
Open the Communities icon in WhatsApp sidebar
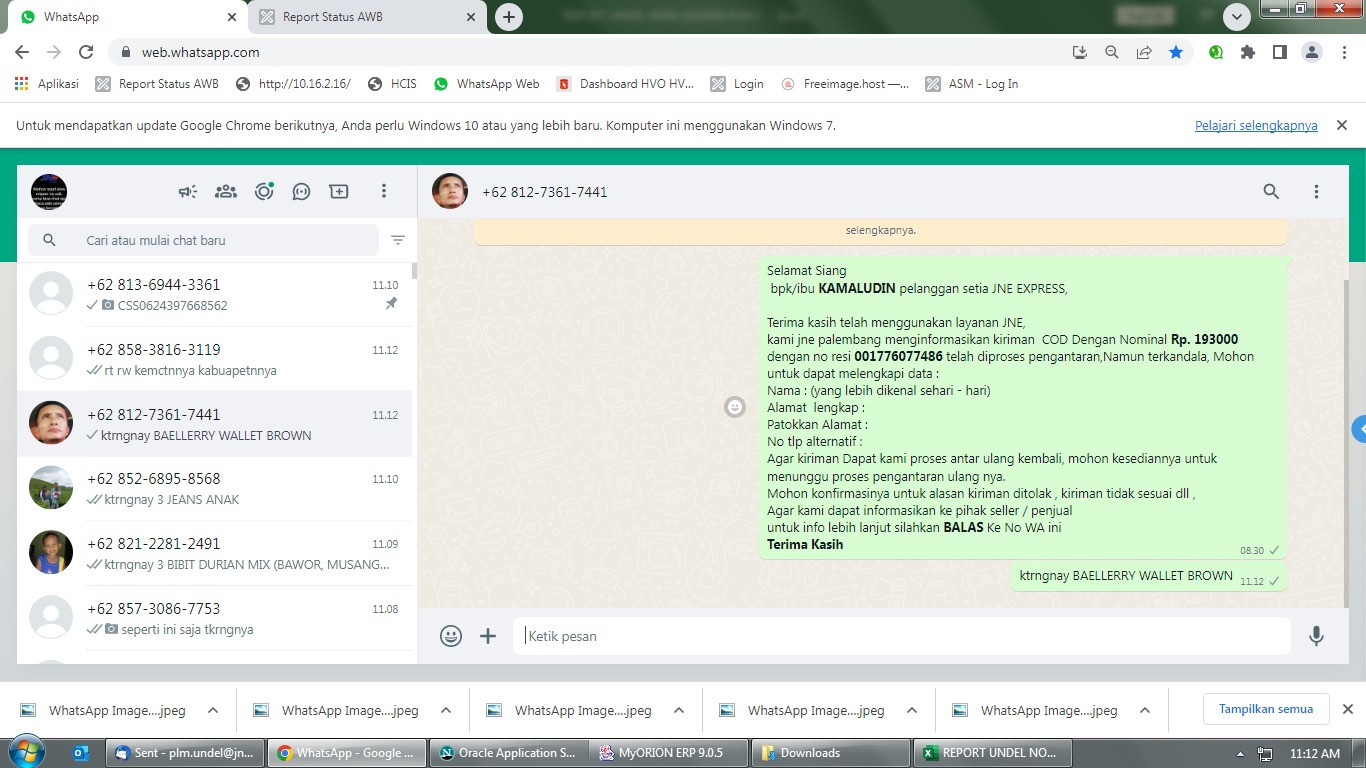pos(226,191)
